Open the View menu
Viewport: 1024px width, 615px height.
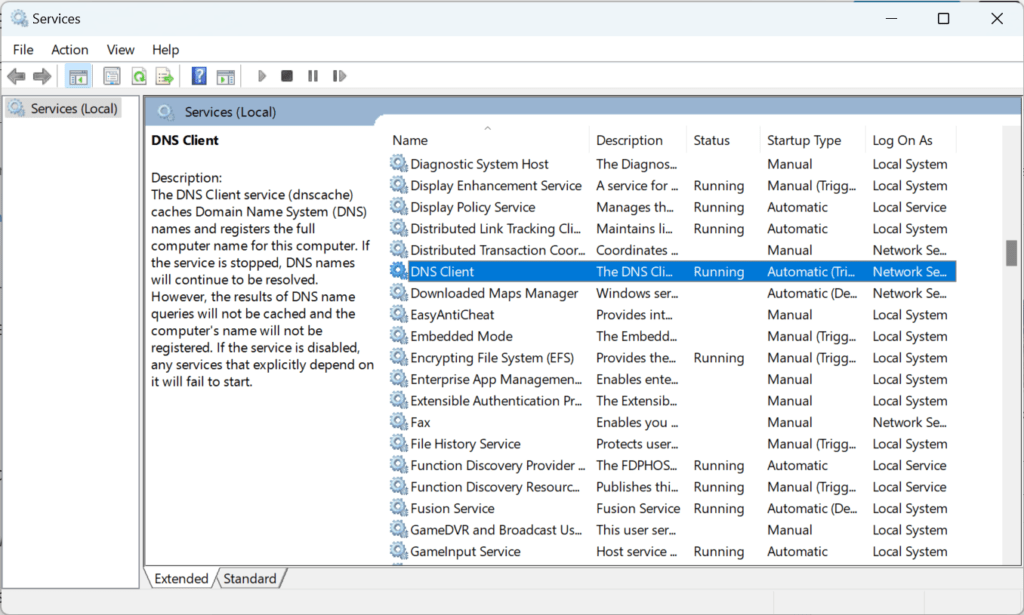[x=120, y=49]
